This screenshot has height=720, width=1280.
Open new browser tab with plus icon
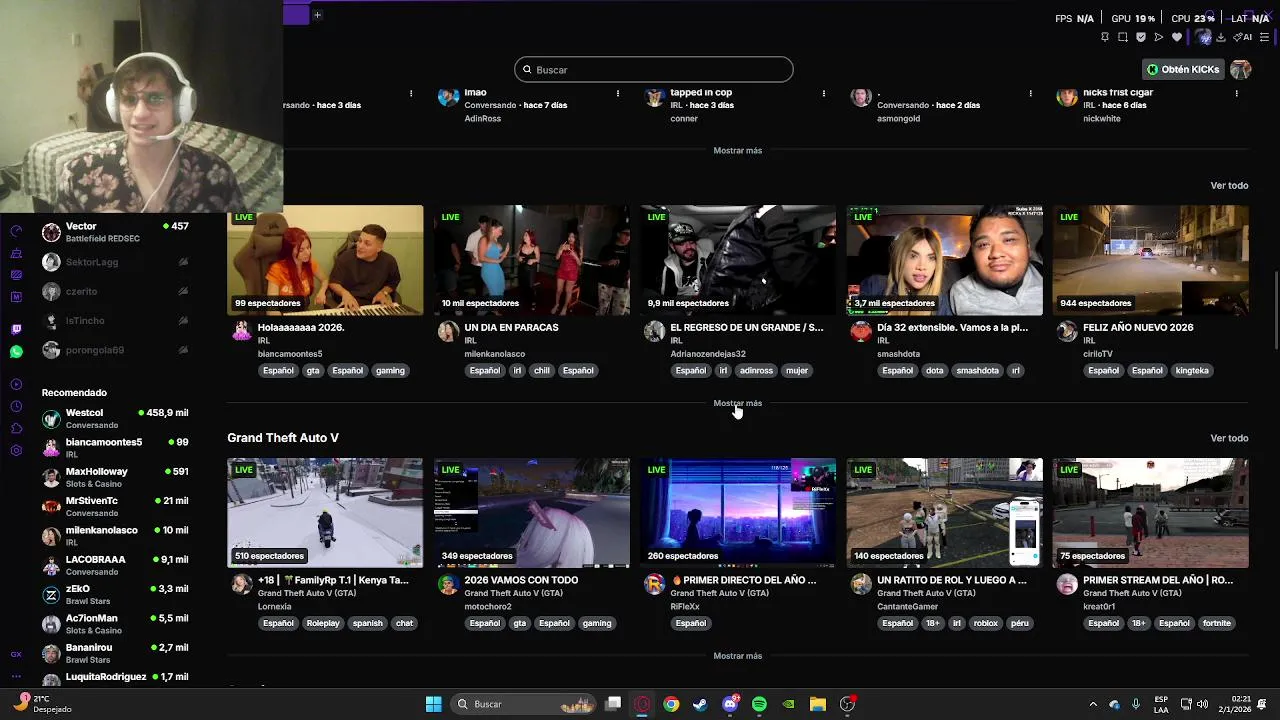tap(317, 14)
